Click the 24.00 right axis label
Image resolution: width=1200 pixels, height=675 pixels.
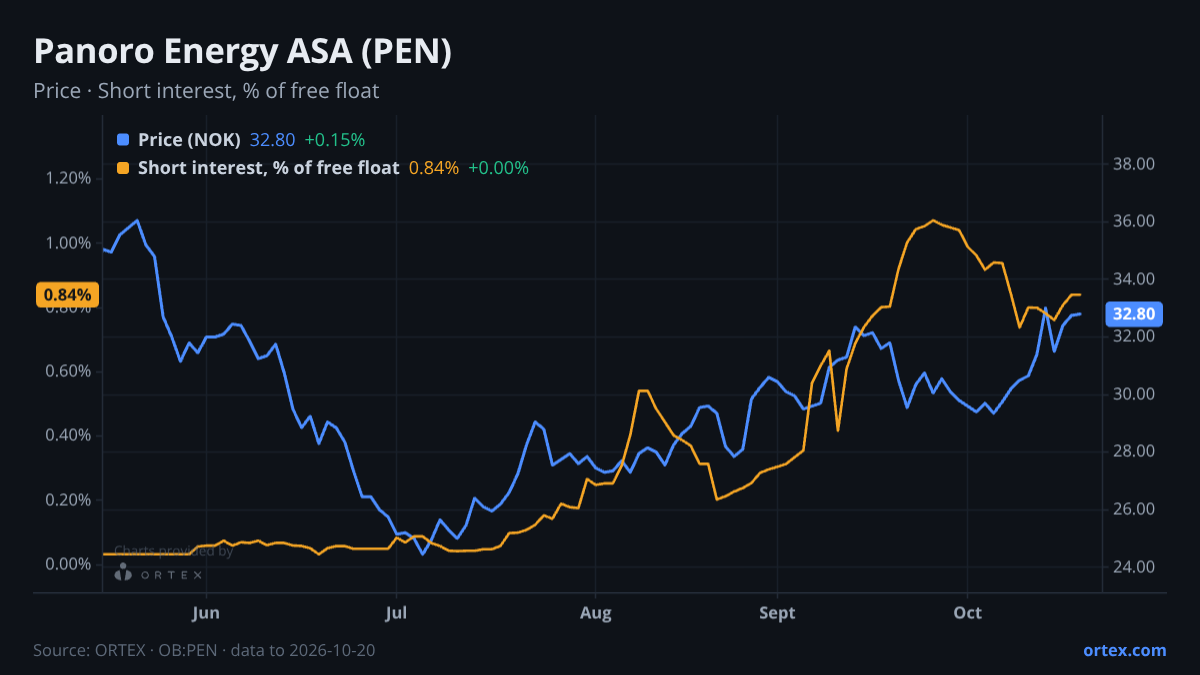pos(1135,567)
